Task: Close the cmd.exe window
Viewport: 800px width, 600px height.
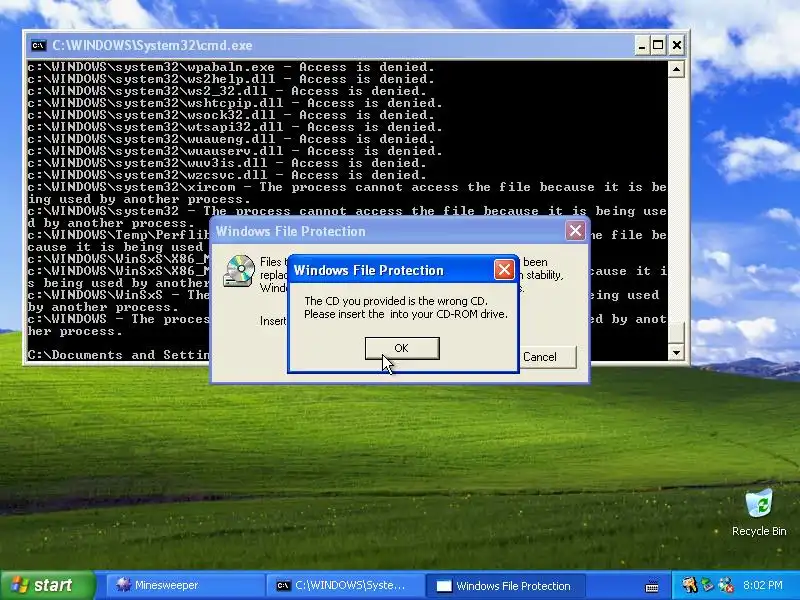Action: click(677, 46)
